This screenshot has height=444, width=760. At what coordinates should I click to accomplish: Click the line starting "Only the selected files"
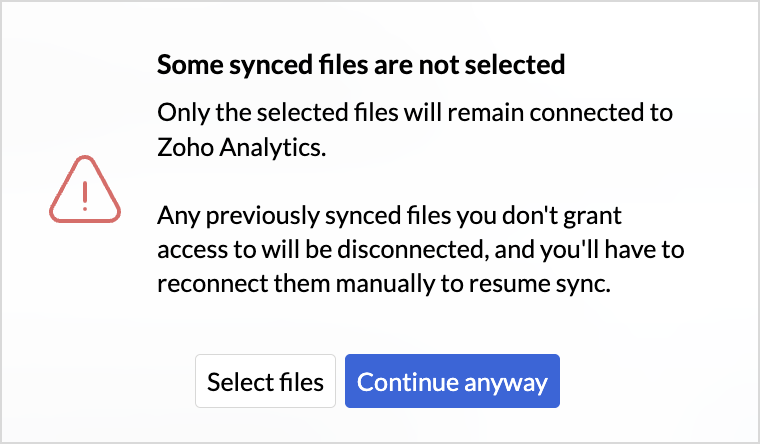[414, 112]
